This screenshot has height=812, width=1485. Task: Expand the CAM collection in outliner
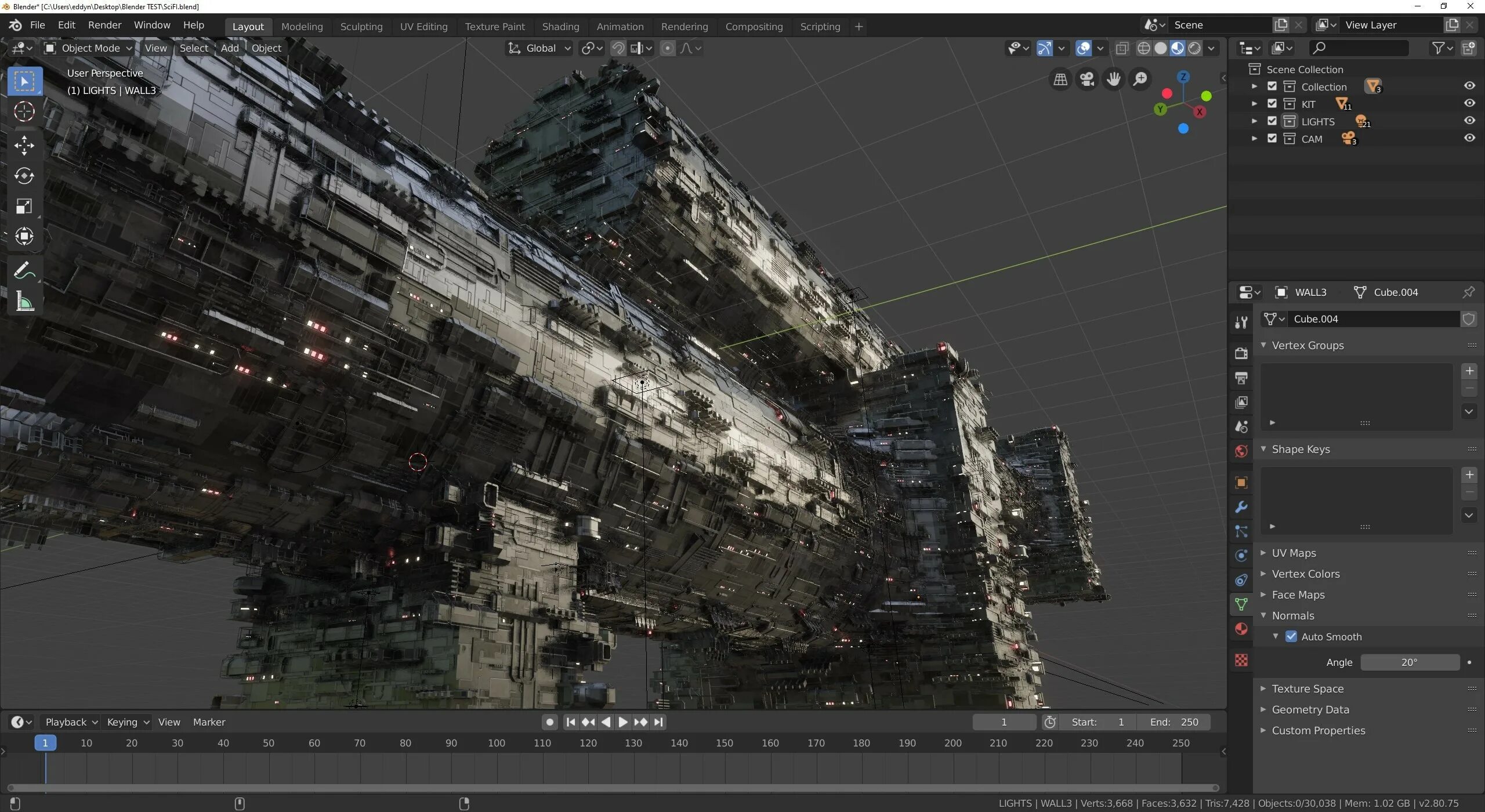[x=1254, y=139]
